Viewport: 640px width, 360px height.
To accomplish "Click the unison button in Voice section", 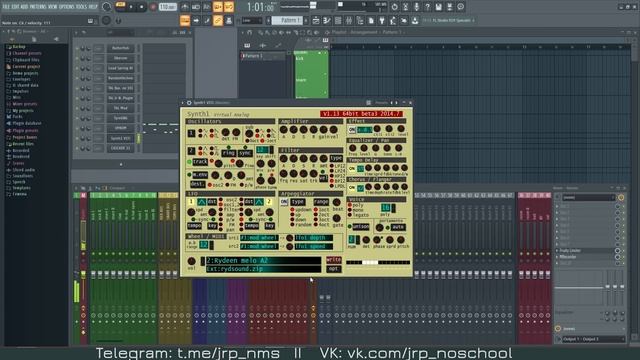I will click(360, 227).
